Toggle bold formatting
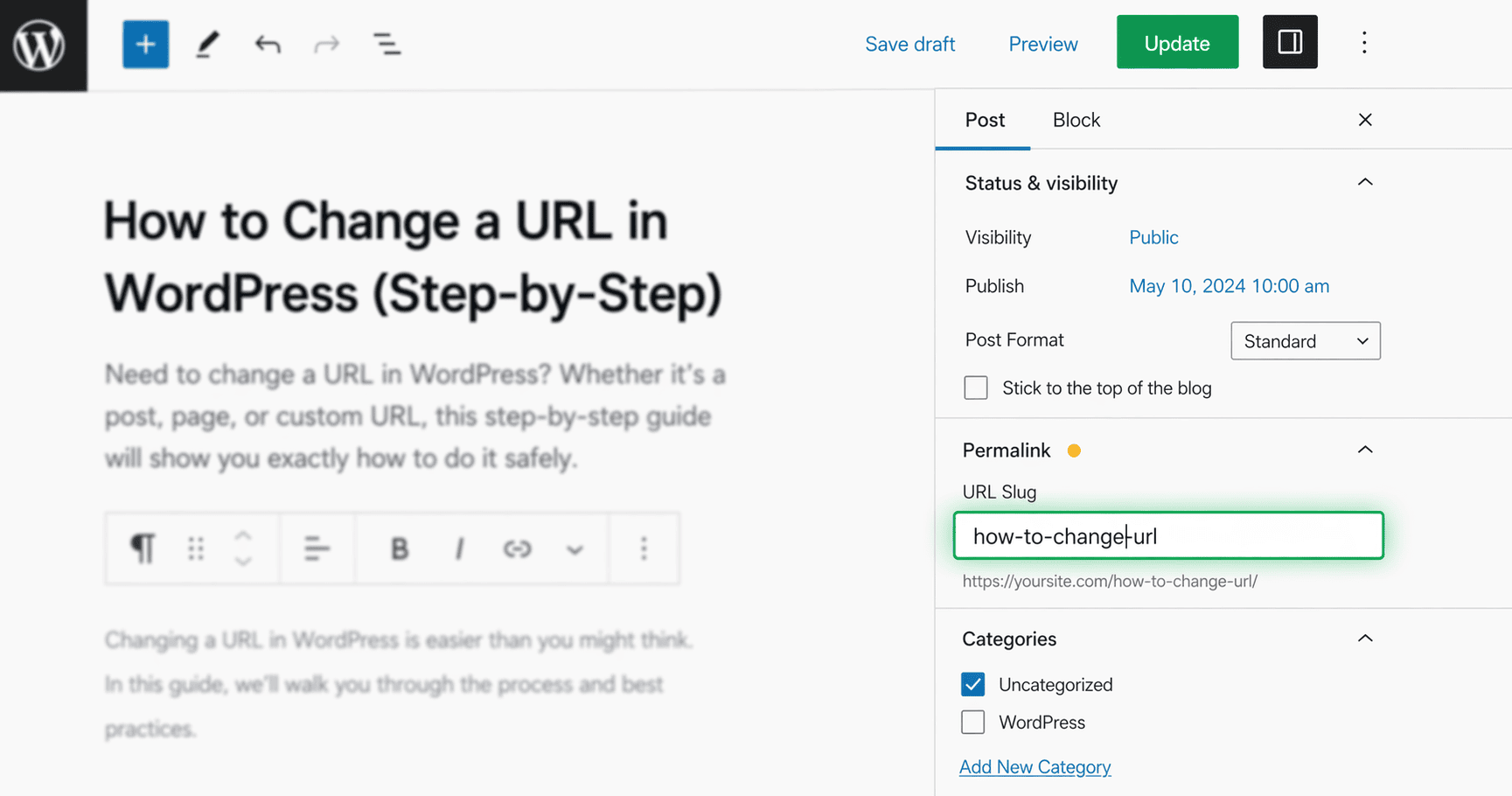This screenshot has height=796, width=1512. click(x=400, y=548)
